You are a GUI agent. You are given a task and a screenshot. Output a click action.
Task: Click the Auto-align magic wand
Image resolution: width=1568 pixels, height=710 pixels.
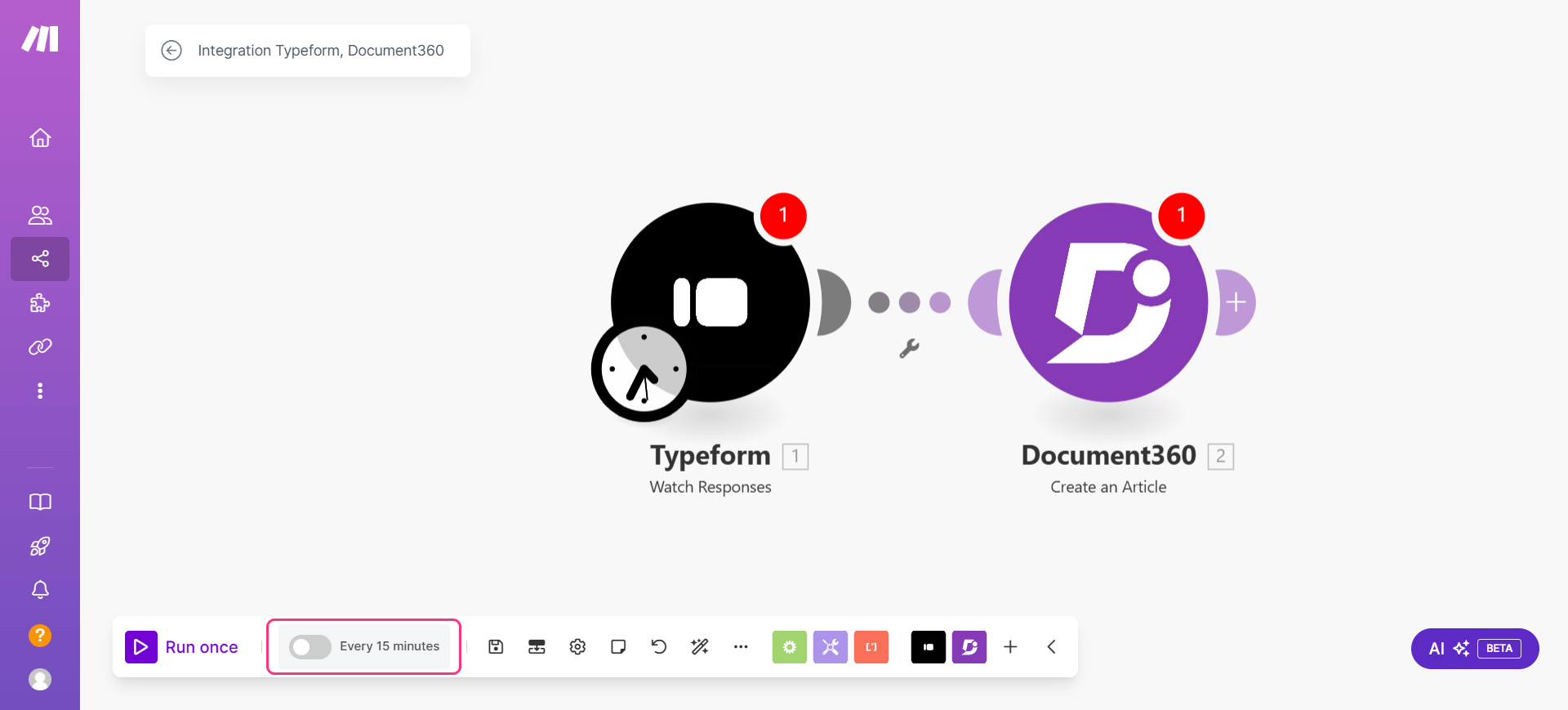coord(700,647)
